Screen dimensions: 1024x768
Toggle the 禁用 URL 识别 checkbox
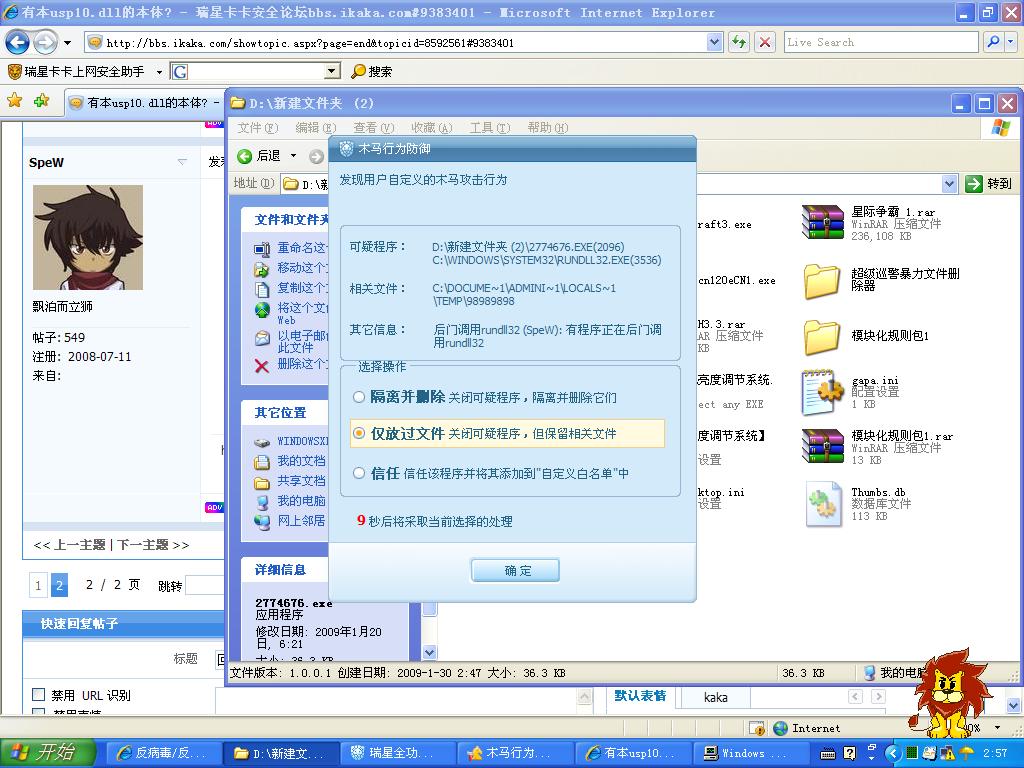click(x=39, y=694)
